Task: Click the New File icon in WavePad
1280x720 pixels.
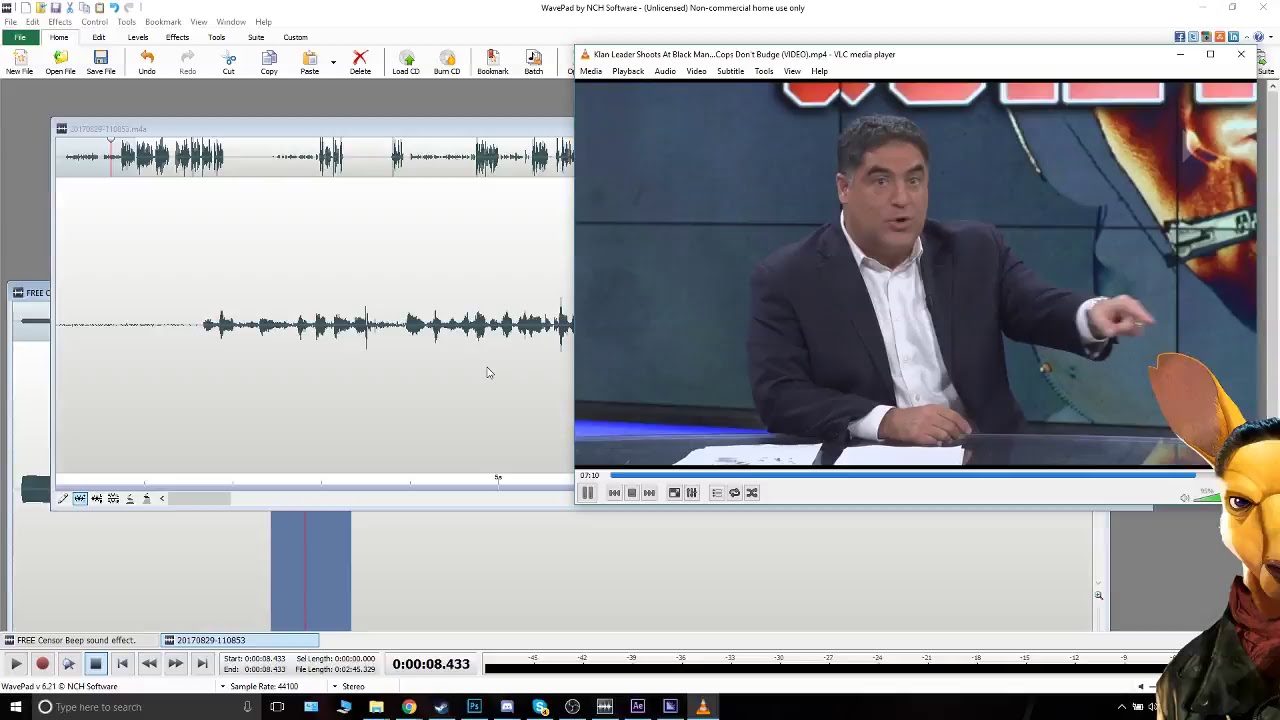Action: (20, 62)
